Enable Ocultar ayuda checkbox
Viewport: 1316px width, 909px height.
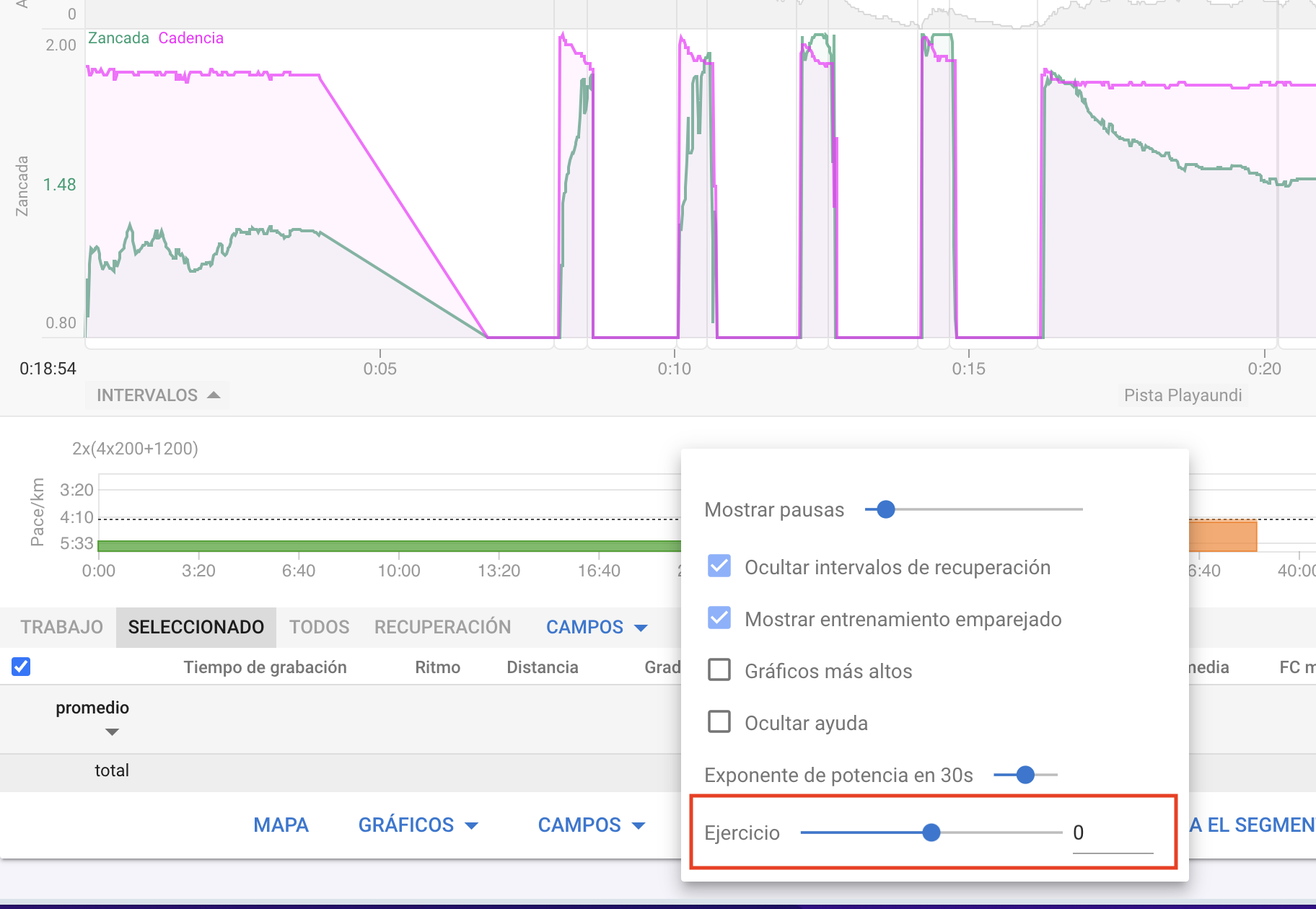(719, 722)
